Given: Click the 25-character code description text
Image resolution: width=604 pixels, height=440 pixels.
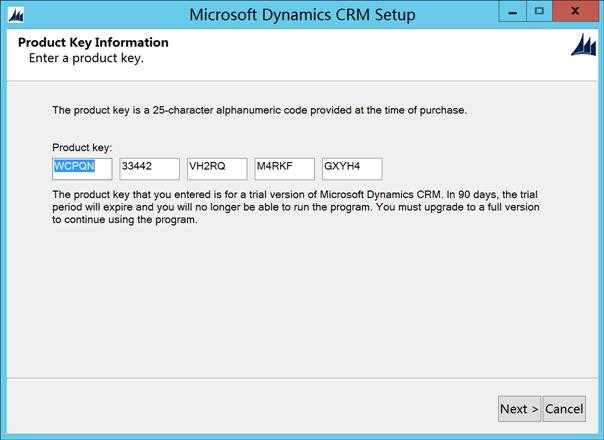Looking at the screenshot, I should pyautogui.click(x=259, y=110).
